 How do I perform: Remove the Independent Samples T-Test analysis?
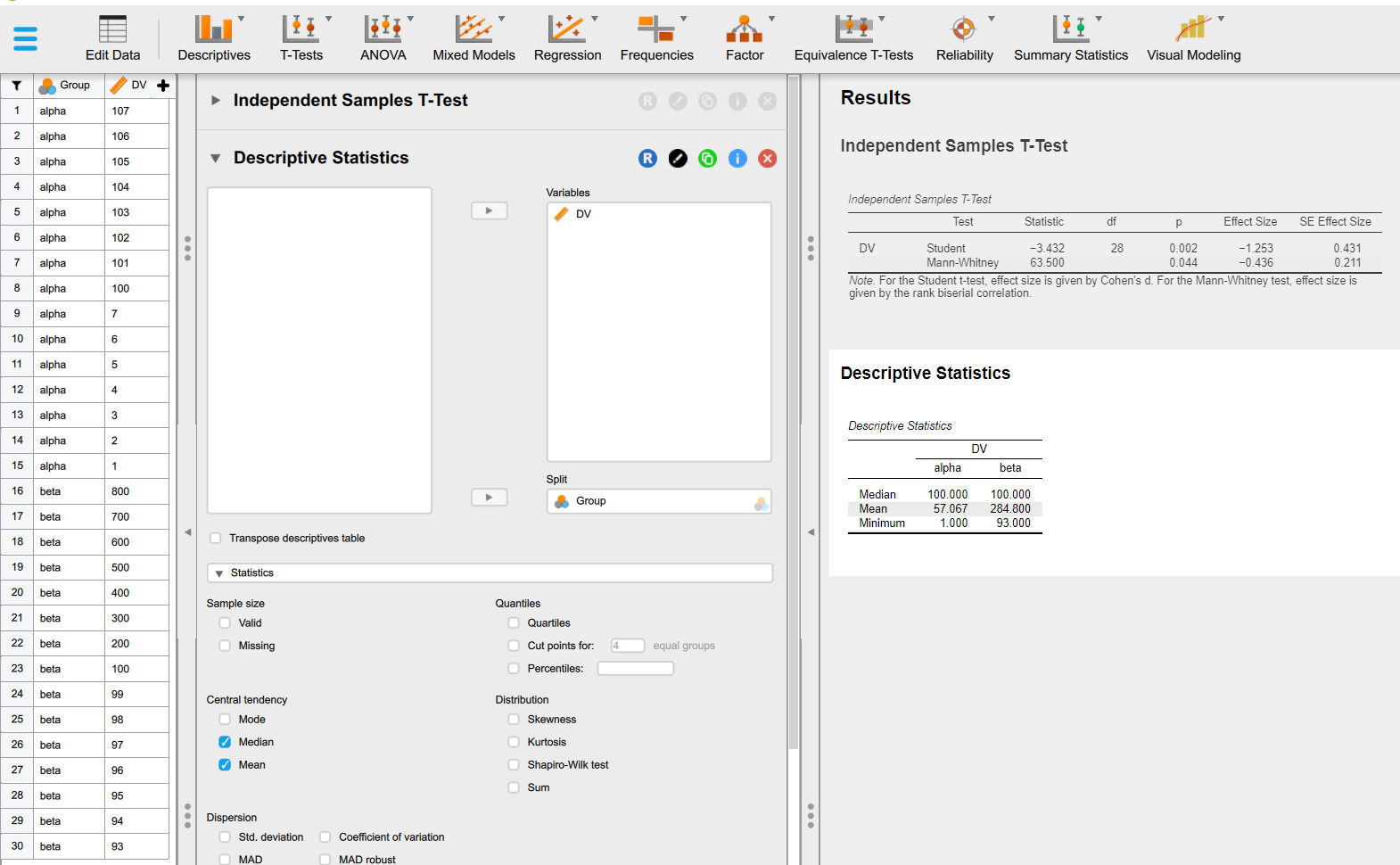tap(767, 102)
